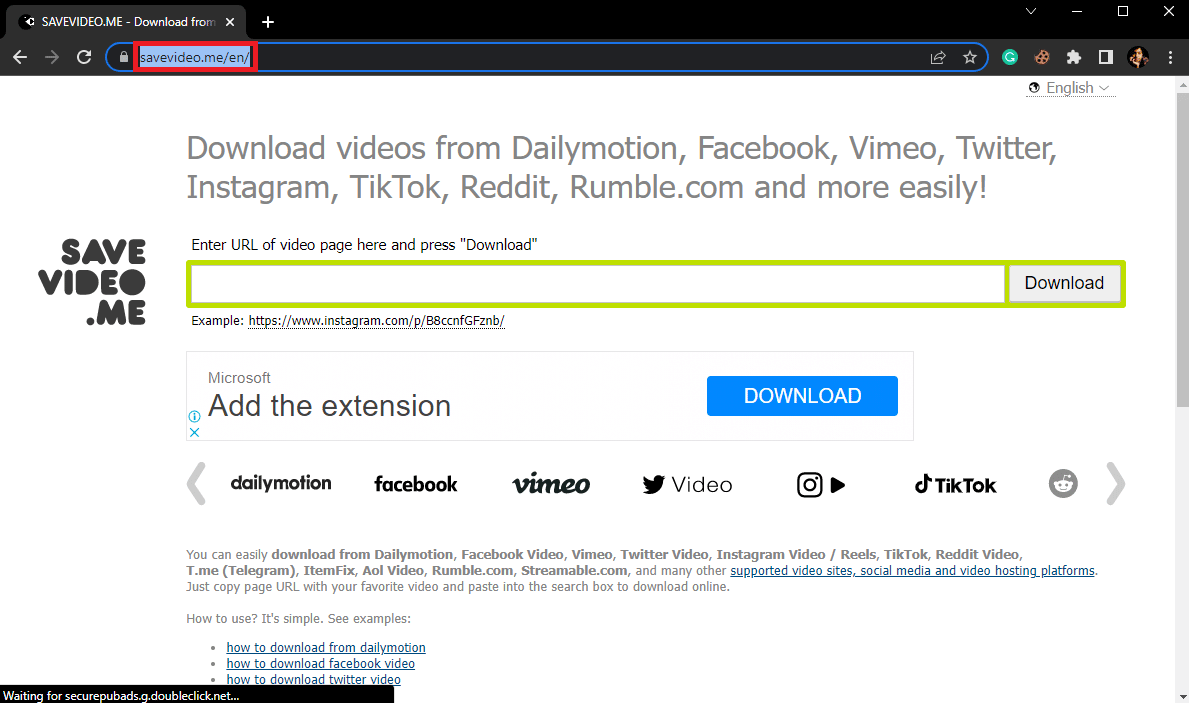
Task: Click the scrollbar down arrow
Action: pyautogui.click(x=1182, y=695)
